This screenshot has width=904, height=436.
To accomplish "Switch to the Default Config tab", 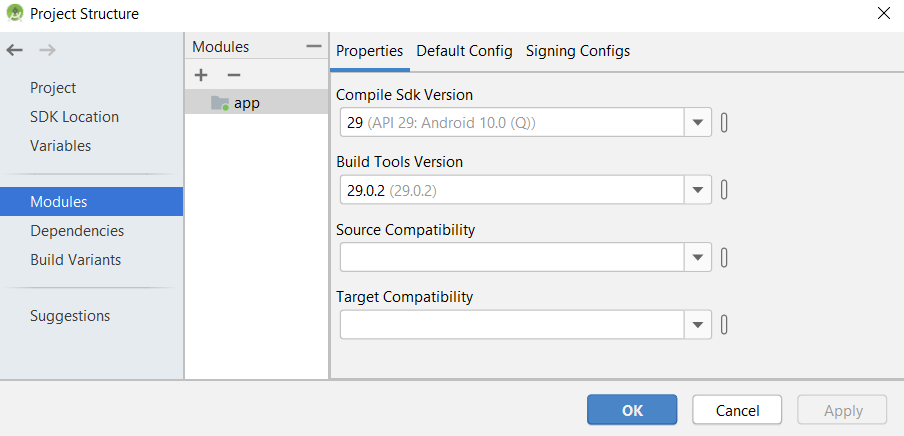I will tap(464, 51).
